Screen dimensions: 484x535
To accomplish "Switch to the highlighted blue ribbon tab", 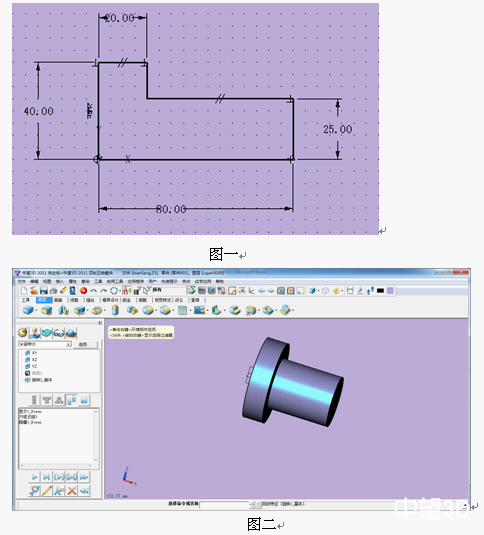I will (x=43, y=300).
